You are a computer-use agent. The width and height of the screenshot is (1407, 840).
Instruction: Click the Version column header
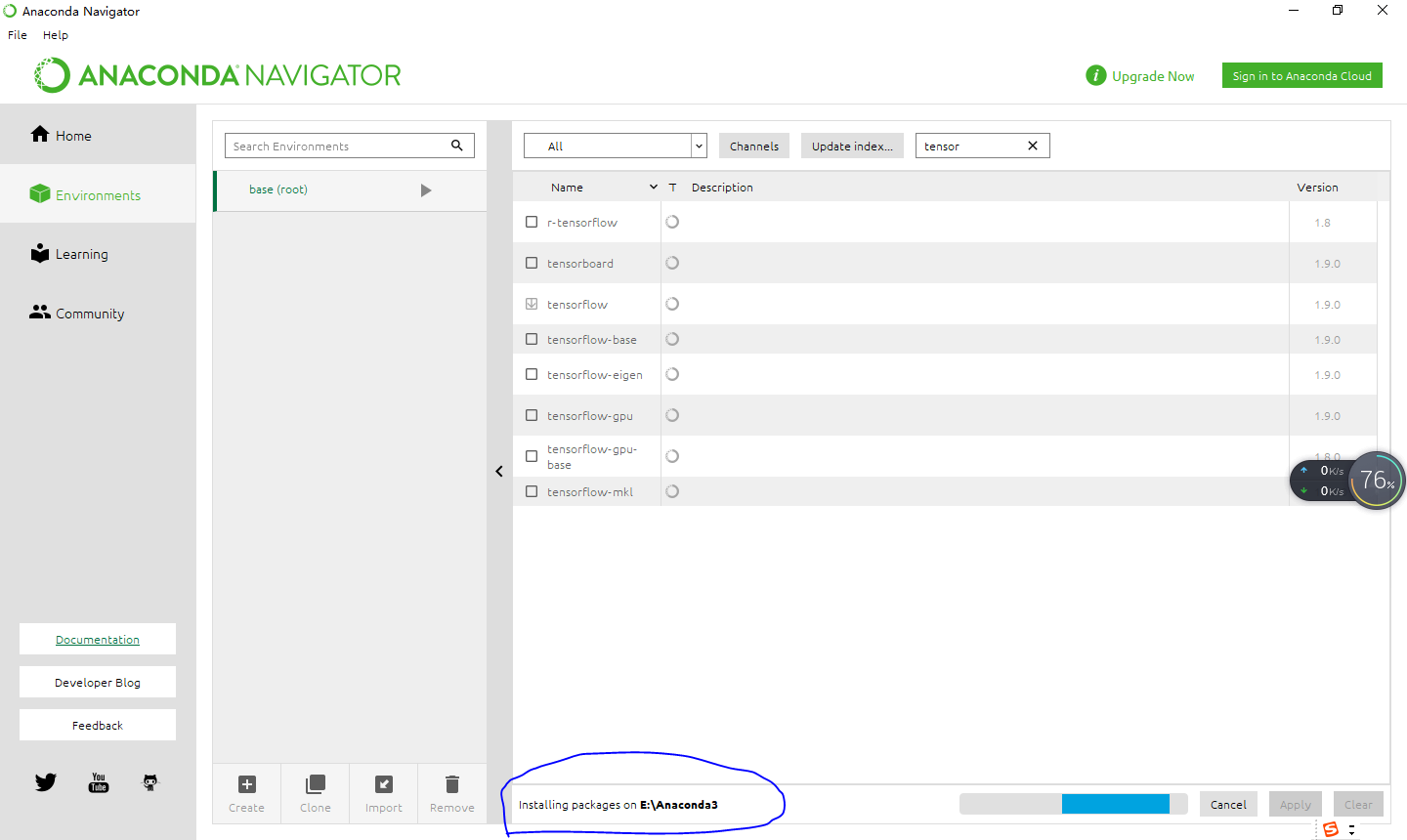coord(1317,187)
